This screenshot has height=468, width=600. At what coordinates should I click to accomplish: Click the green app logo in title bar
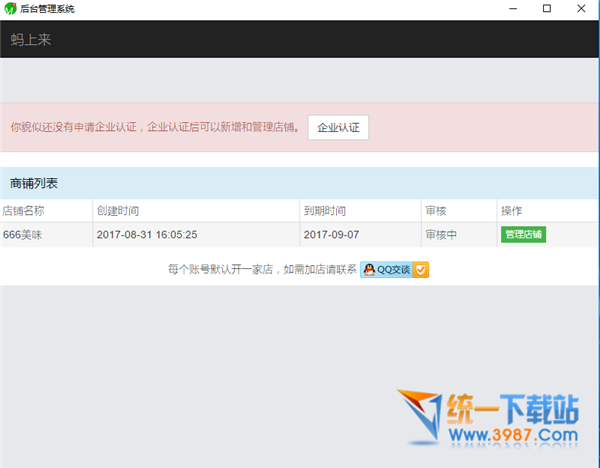click(x=10, y=8)
